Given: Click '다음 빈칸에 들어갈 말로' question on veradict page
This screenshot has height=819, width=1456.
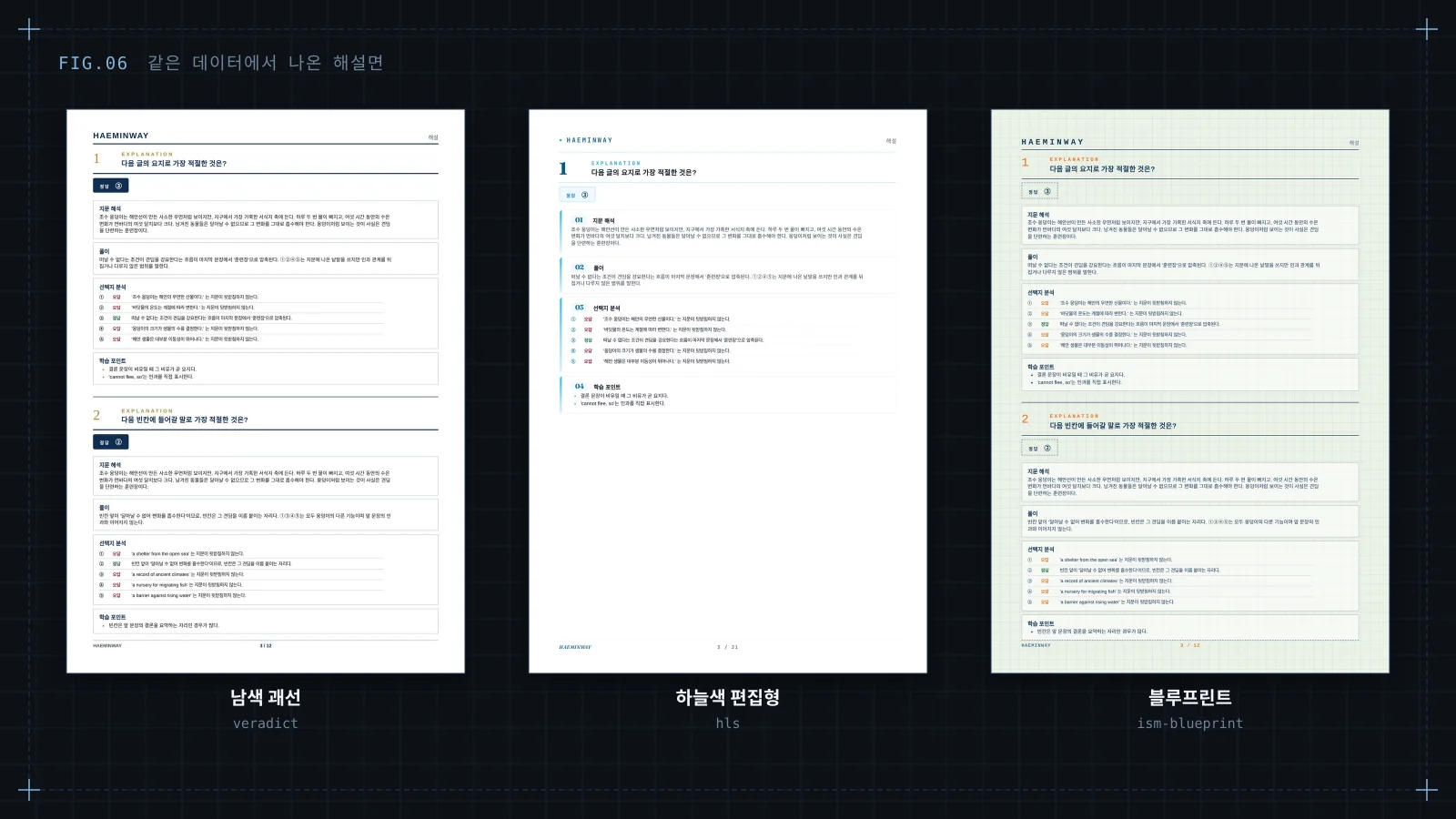Looking at the screenshot, I should pos(185,420).
